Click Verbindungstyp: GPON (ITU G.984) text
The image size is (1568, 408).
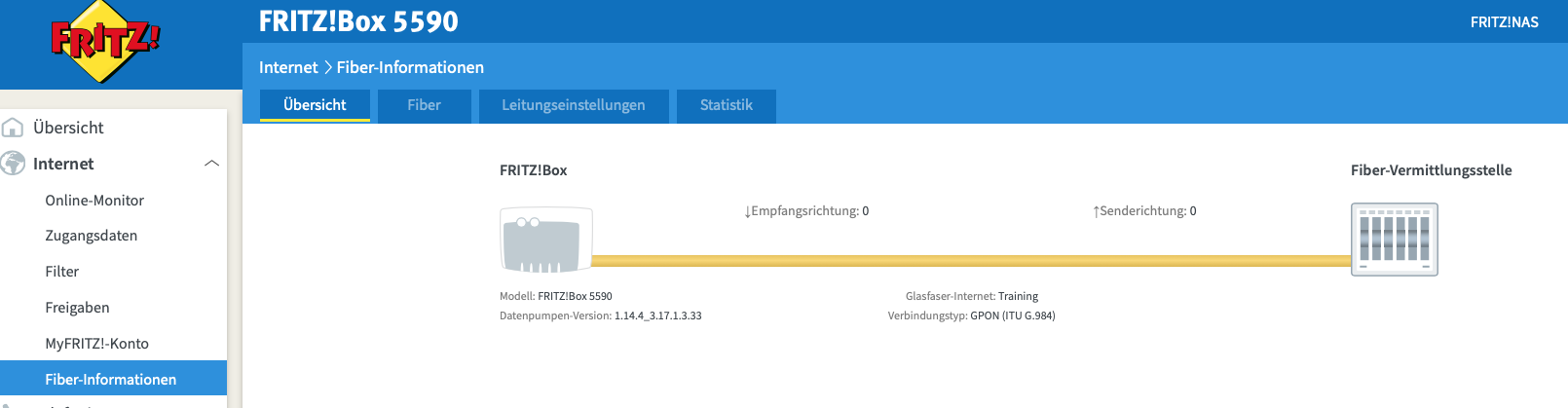972,315
